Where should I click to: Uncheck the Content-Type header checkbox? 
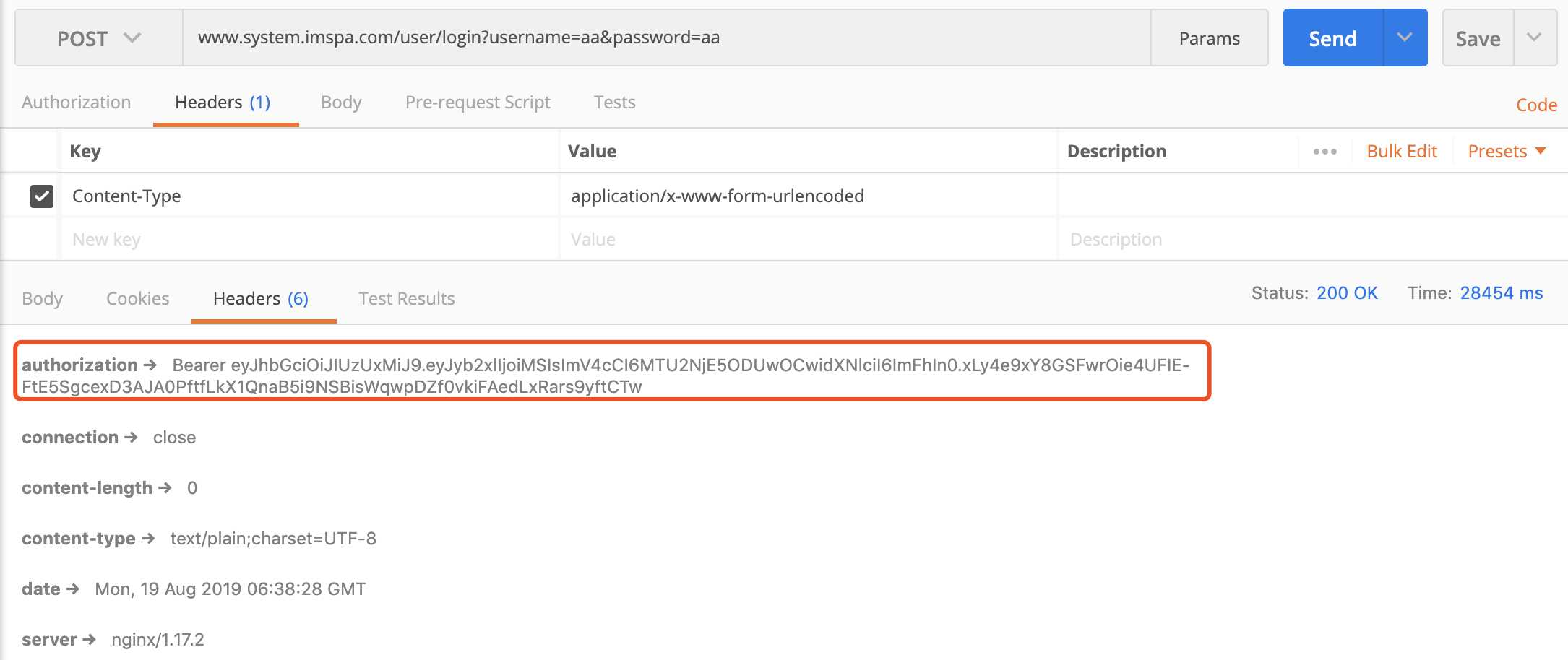click(42, 196)
